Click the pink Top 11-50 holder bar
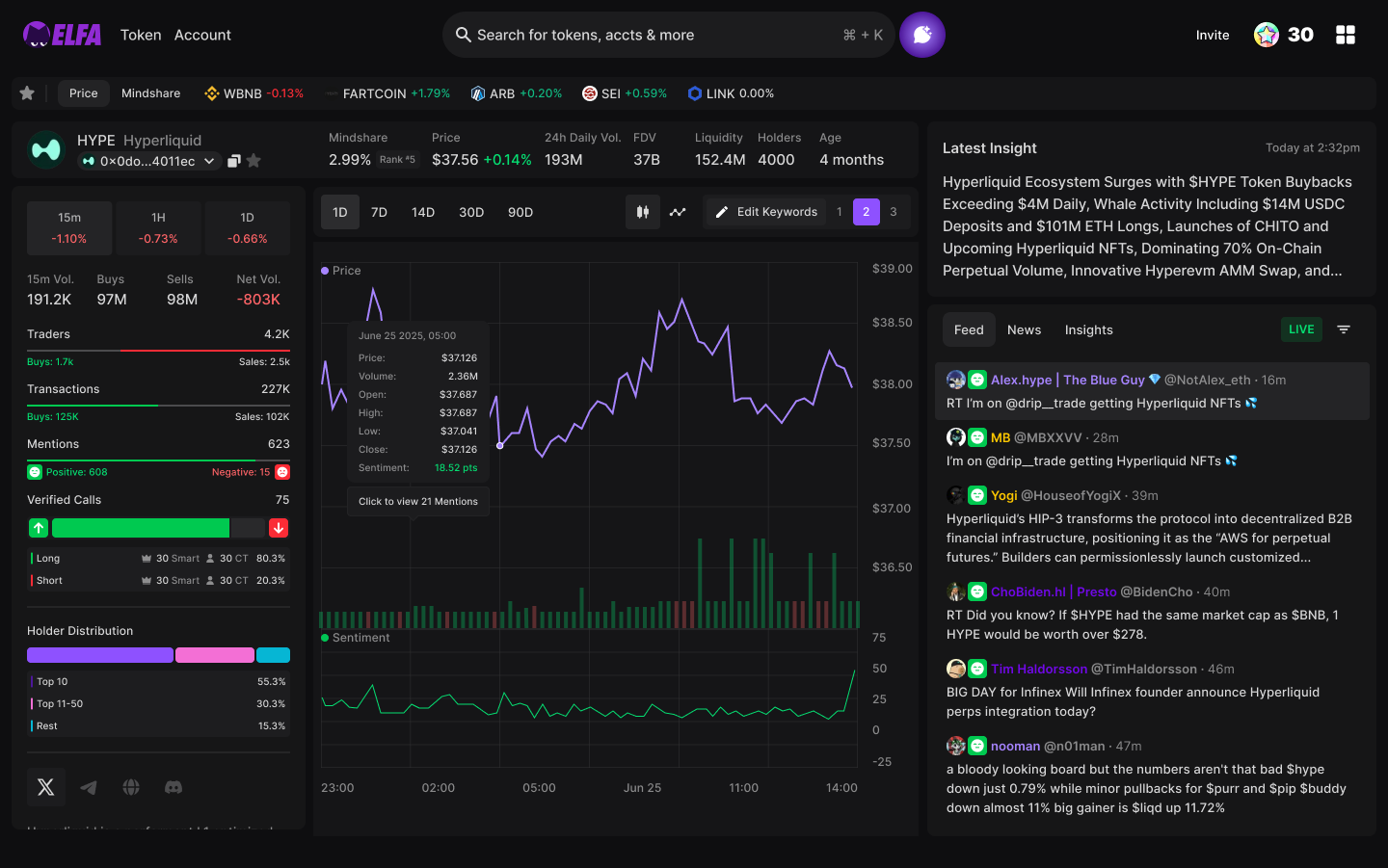Screen dimensions: 1388x868 215,655
